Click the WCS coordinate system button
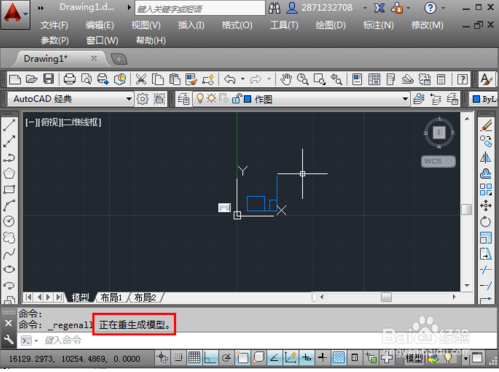Viewport: 499px width, 372px height. coord(438,162)
